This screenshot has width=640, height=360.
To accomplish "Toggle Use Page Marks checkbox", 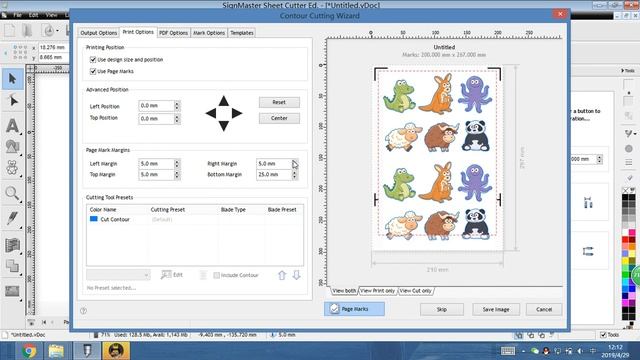I will [93, 71].
